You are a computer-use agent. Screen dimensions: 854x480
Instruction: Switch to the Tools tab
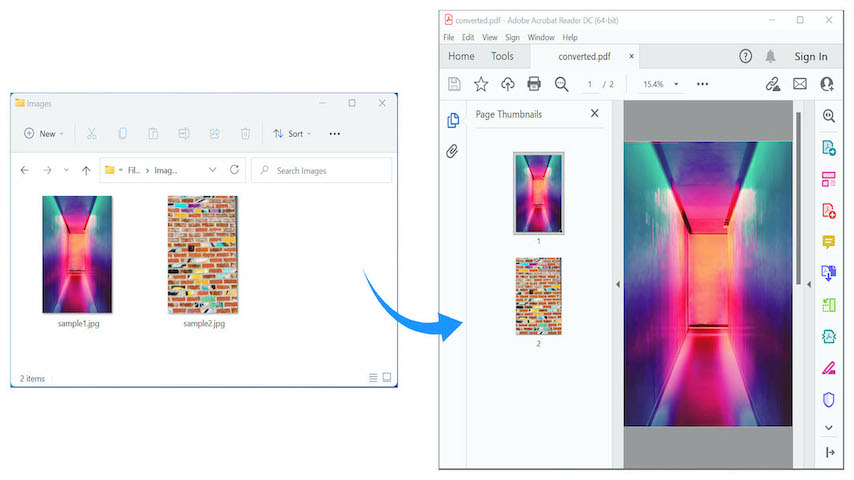[502, 57]
